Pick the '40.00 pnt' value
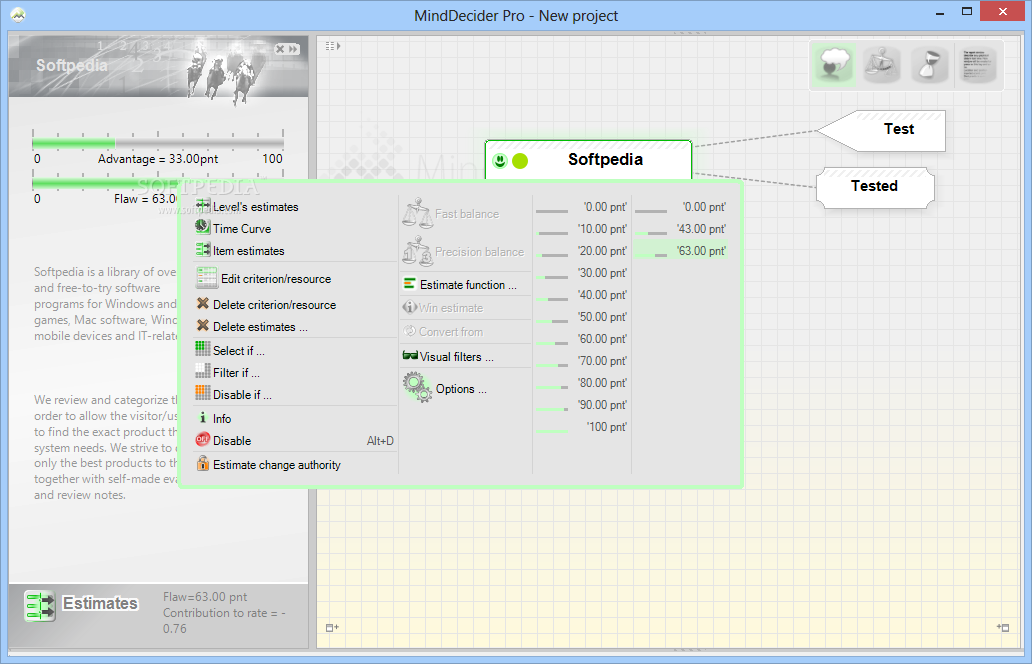This screenshot has width=1032, height=664. pyautogui.click(x=582, y=295)
